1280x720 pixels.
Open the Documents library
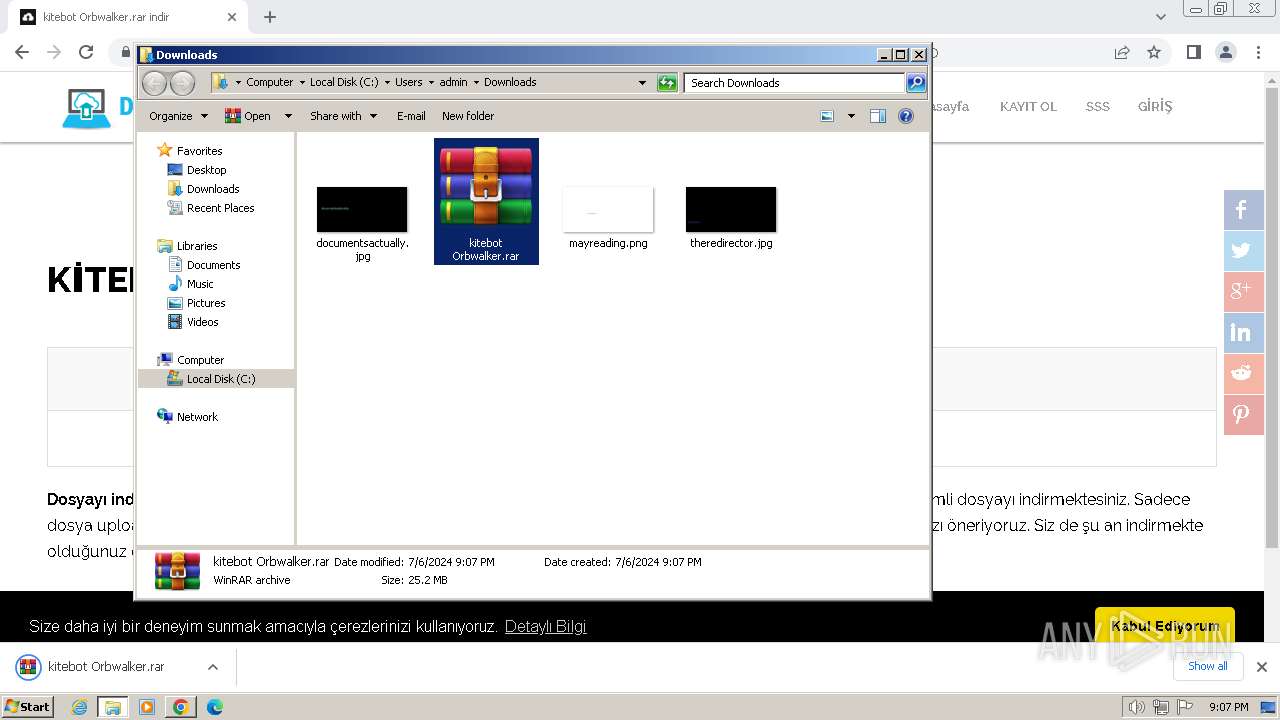pos(213,265)
